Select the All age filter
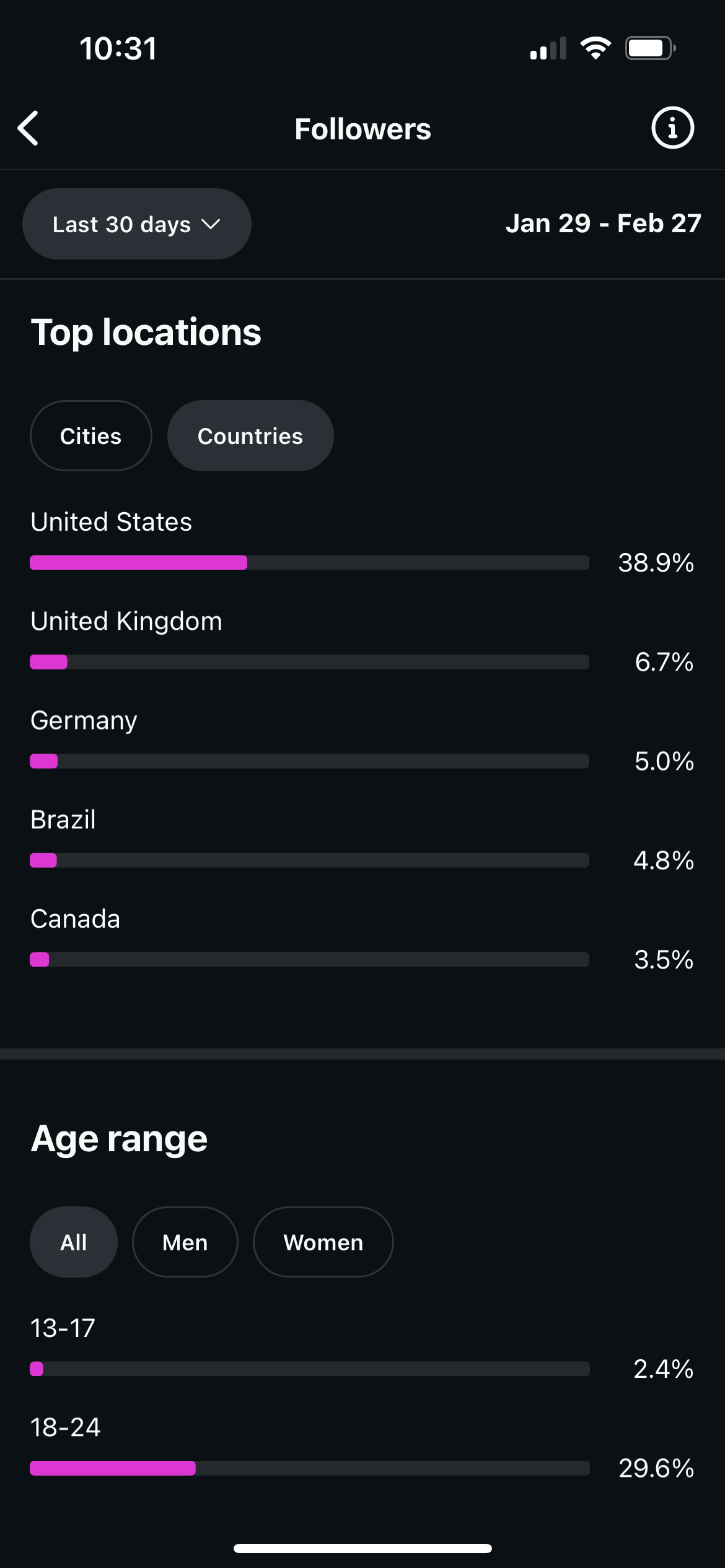 (x=73, y=1242)
